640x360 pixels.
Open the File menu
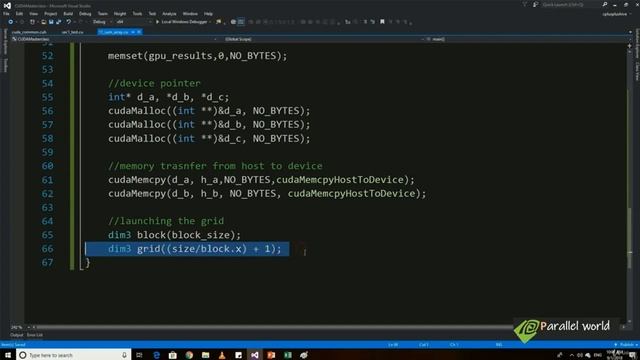[x=6, y=14]
